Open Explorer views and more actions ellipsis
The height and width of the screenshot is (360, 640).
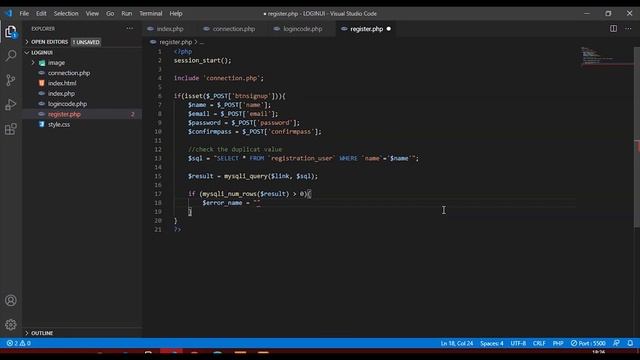pos(129,29)
